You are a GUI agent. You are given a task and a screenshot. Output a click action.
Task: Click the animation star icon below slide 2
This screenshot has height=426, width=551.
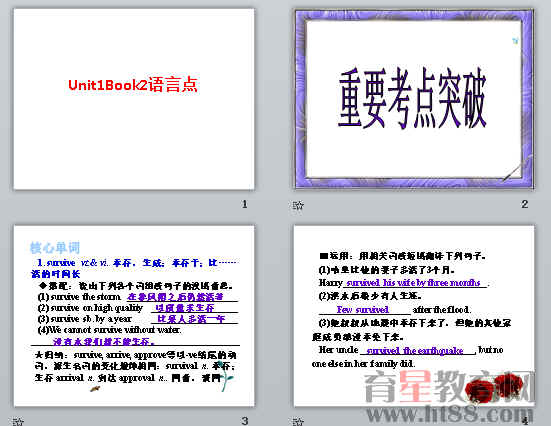point(298,205)
